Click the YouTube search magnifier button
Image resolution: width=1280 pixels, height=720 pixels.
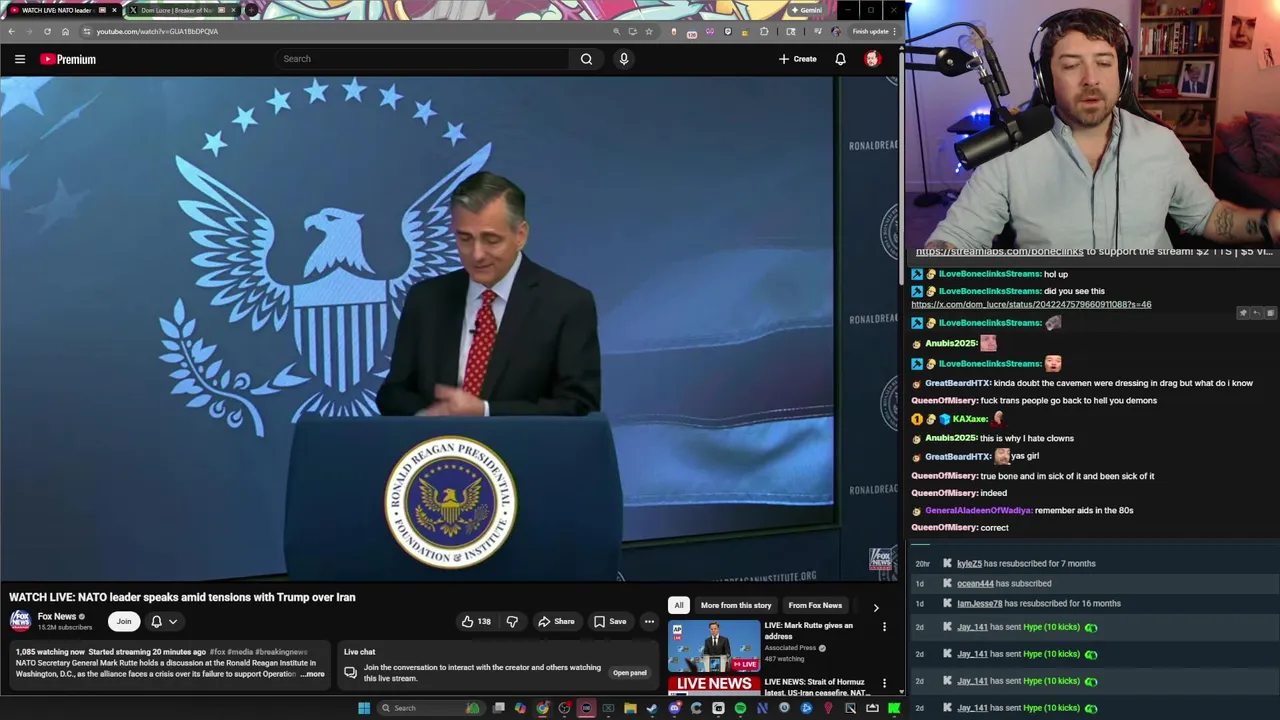coord(586,59)
